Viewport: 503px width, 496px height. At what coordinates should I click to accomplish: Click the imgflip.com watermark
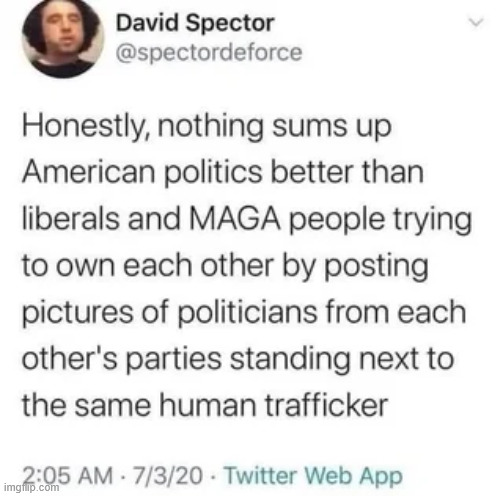coord(30,487)
